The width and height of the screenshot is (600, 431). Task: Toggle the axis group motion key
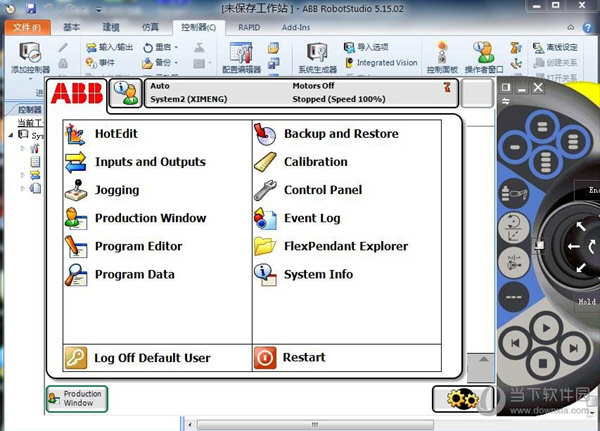coord(514,261)
